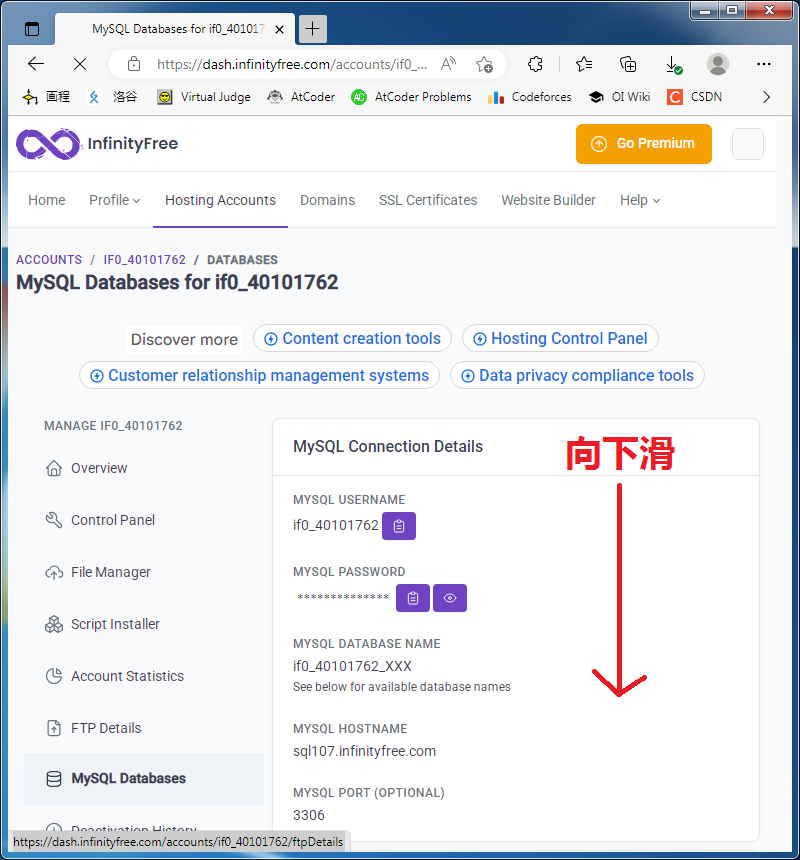Click the Go Premium button
800x860 pixels.
point(644,144)
